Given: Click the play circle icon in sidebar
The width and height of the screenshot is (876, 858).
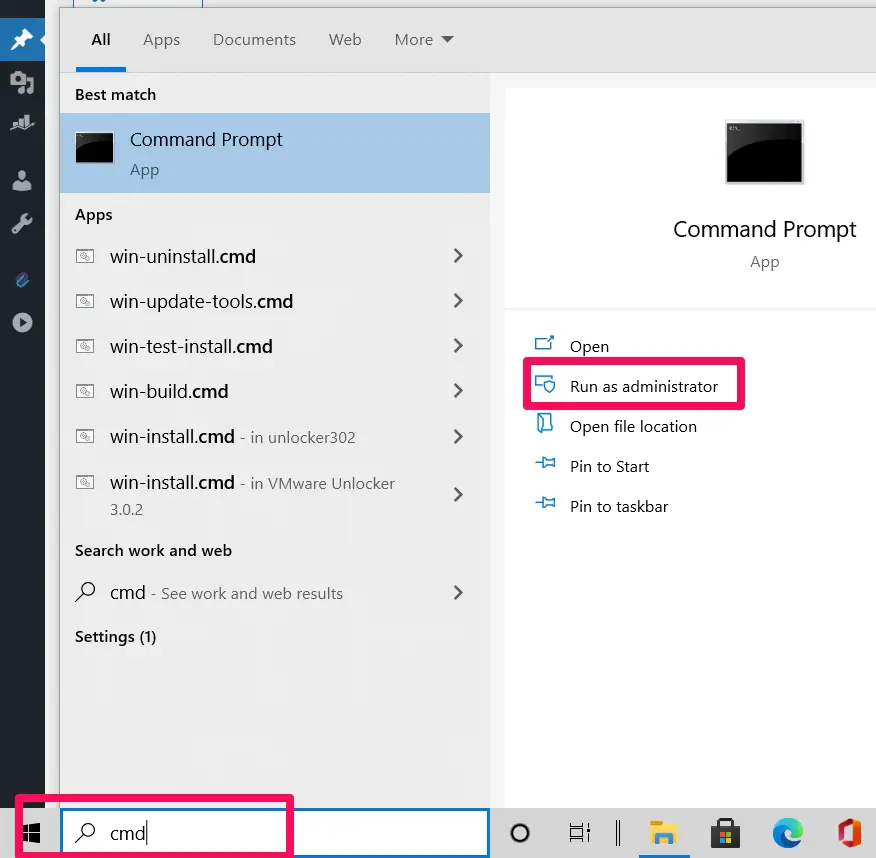Looking at the screenshot, I should click(22, 322).
